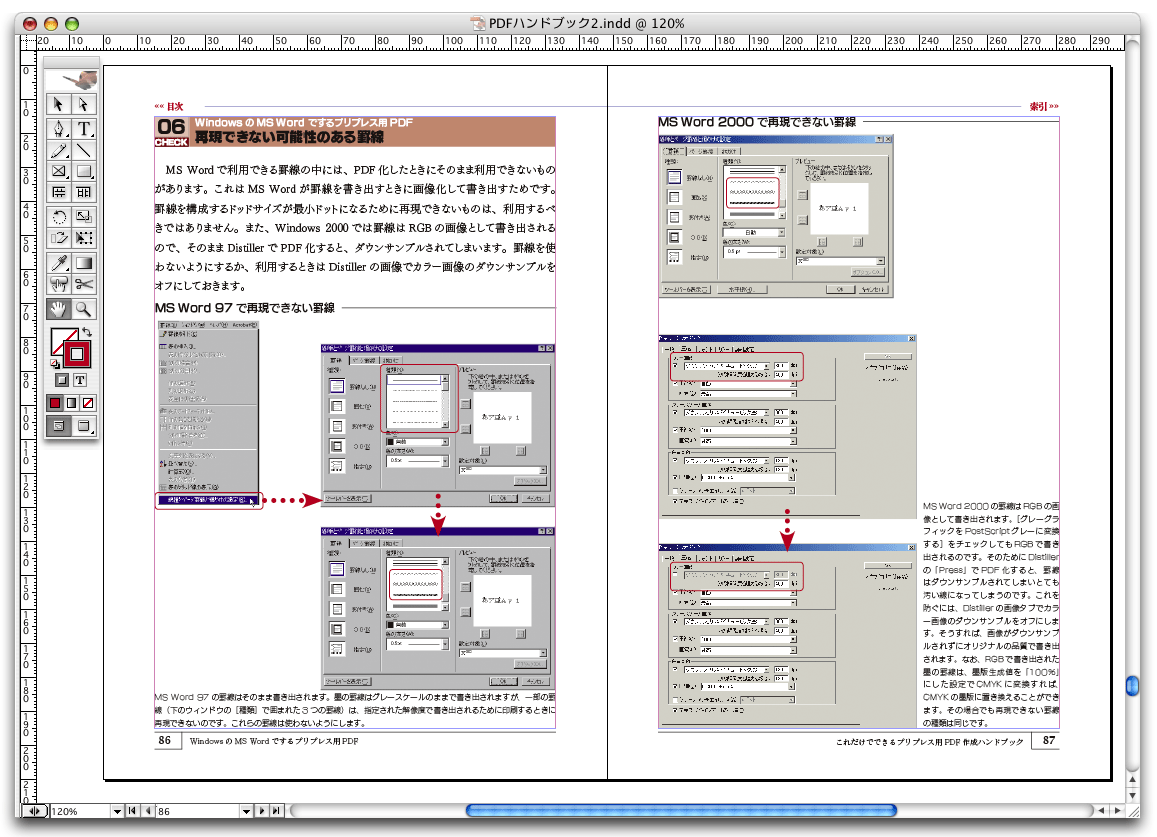Click the page number field showing 86
This screenshot has height=837, width=1157.
coord(198,811)
